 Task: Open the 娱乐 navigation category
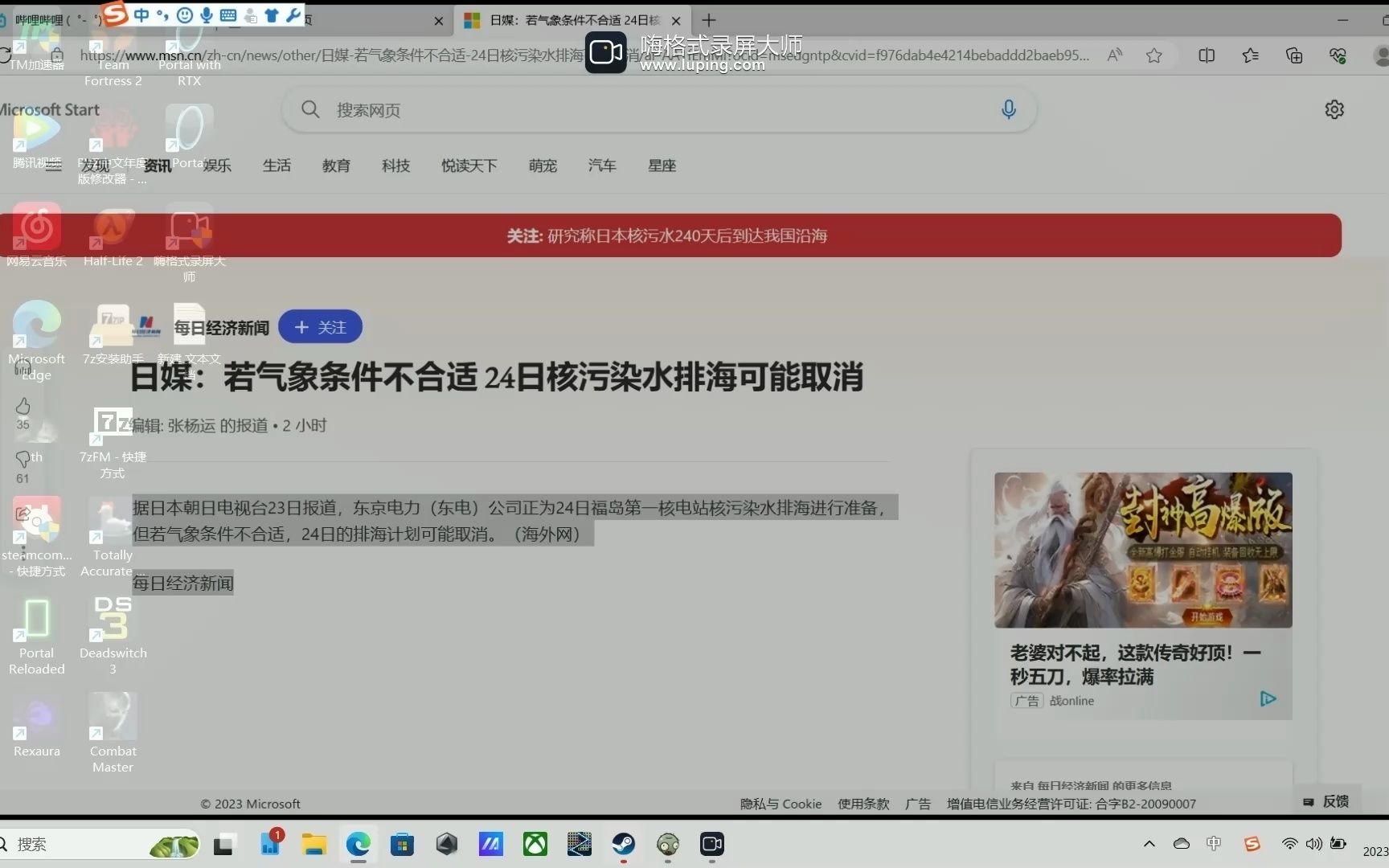(x=217, y=166)
